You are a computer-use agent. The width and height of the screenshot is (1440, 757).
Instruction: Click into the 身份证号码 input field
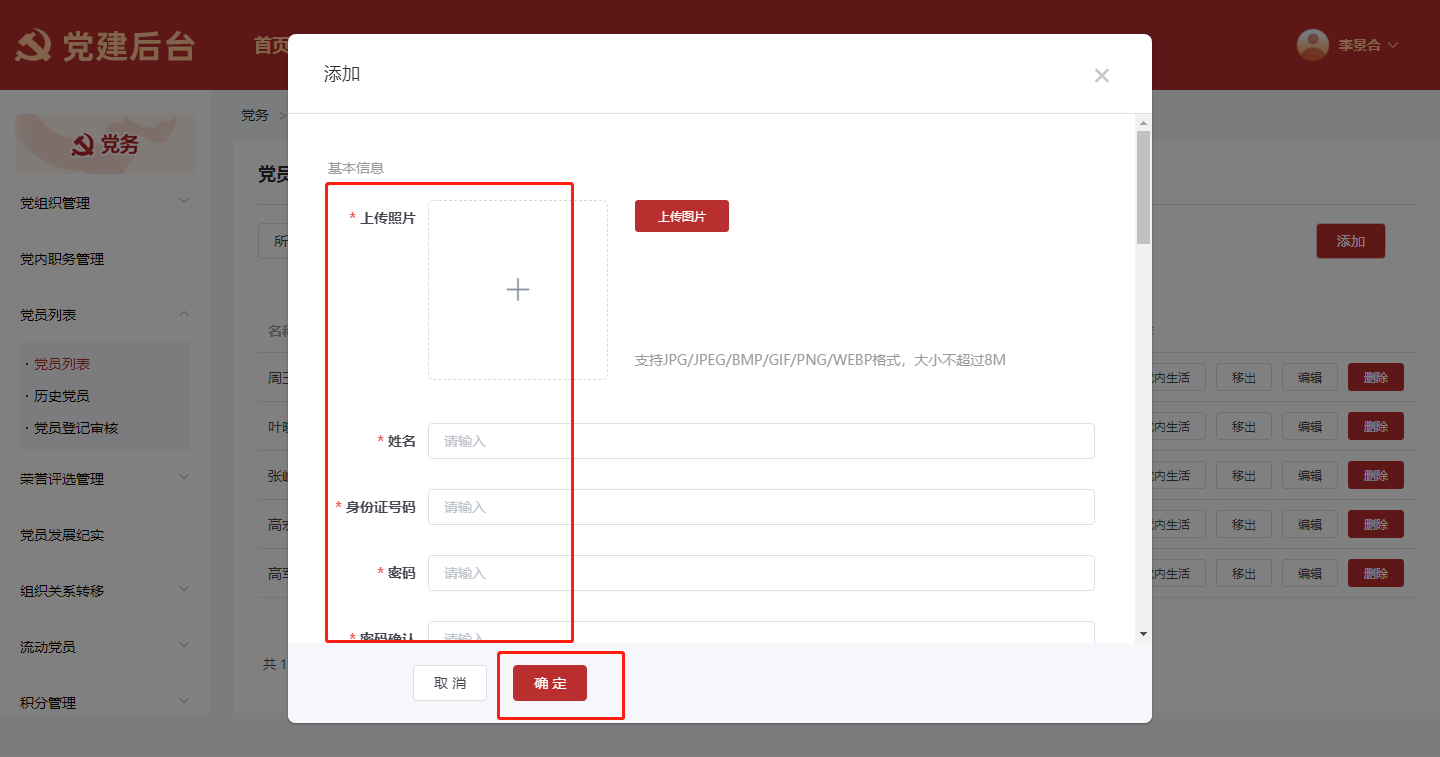(760, 507)
